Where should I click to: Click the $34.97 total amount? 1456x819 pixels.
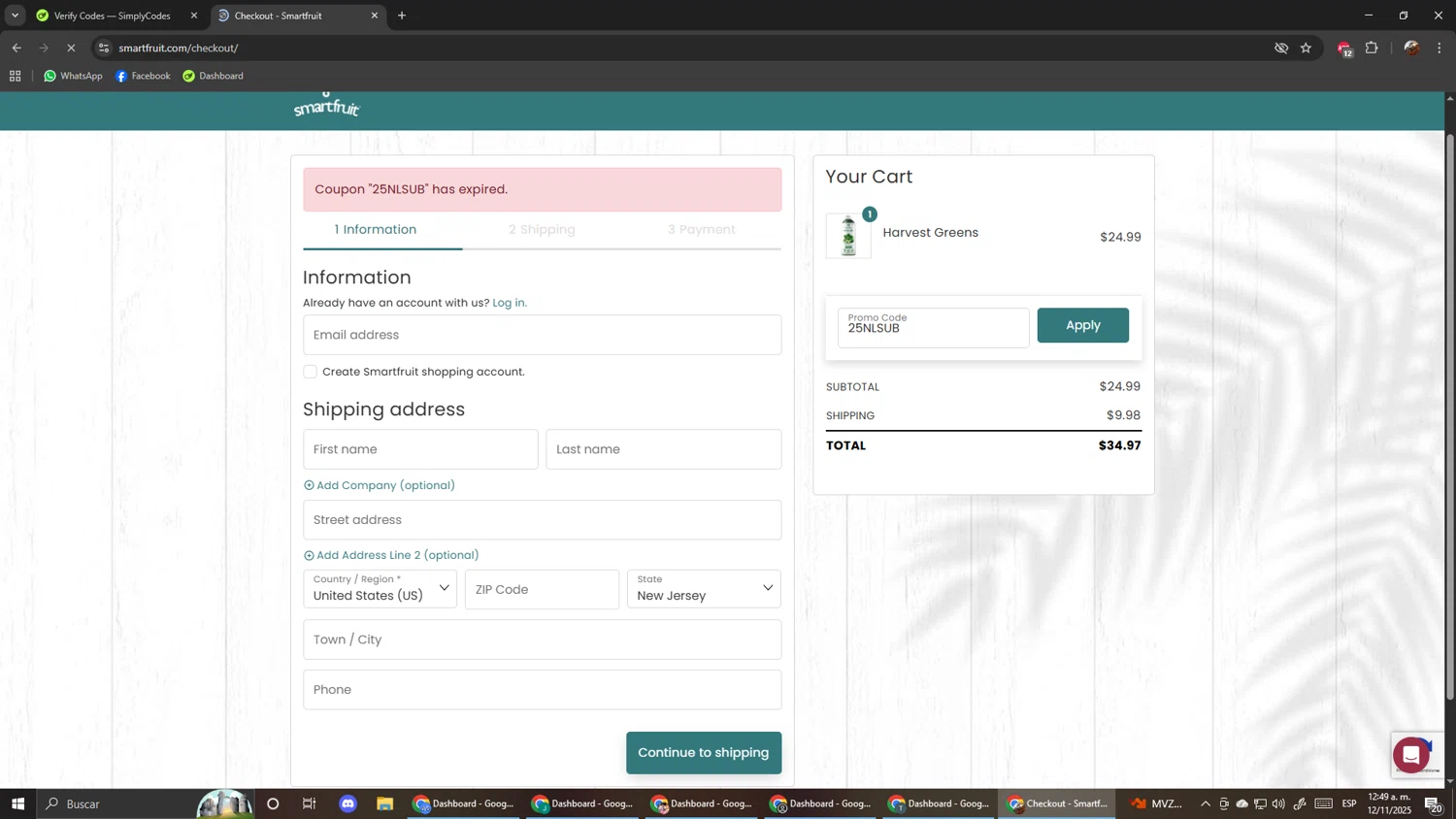tap(1119, 445)
